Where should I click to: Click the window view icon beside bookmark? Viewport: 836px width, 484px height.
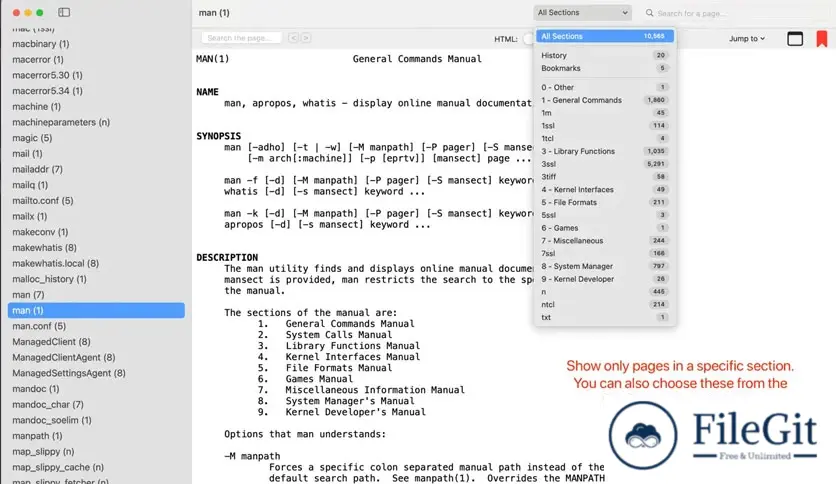pos(795,38)
